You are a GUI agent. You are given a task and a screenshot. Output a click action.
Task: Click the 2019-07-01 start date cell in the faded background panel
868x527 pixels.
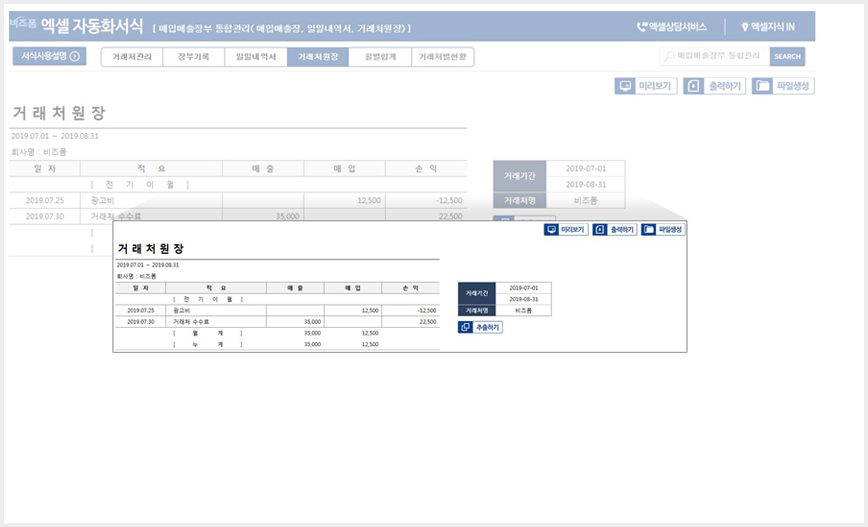586,168
